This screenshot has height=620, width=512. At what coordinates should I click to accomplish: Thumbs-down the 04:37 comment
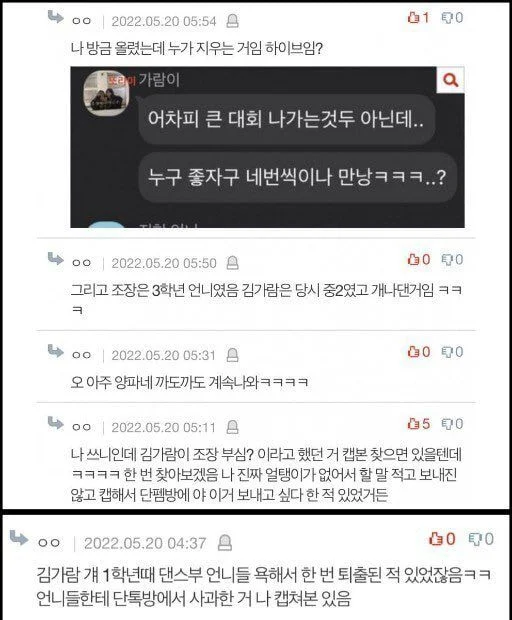pyautogui.click(x=481, y=539)
